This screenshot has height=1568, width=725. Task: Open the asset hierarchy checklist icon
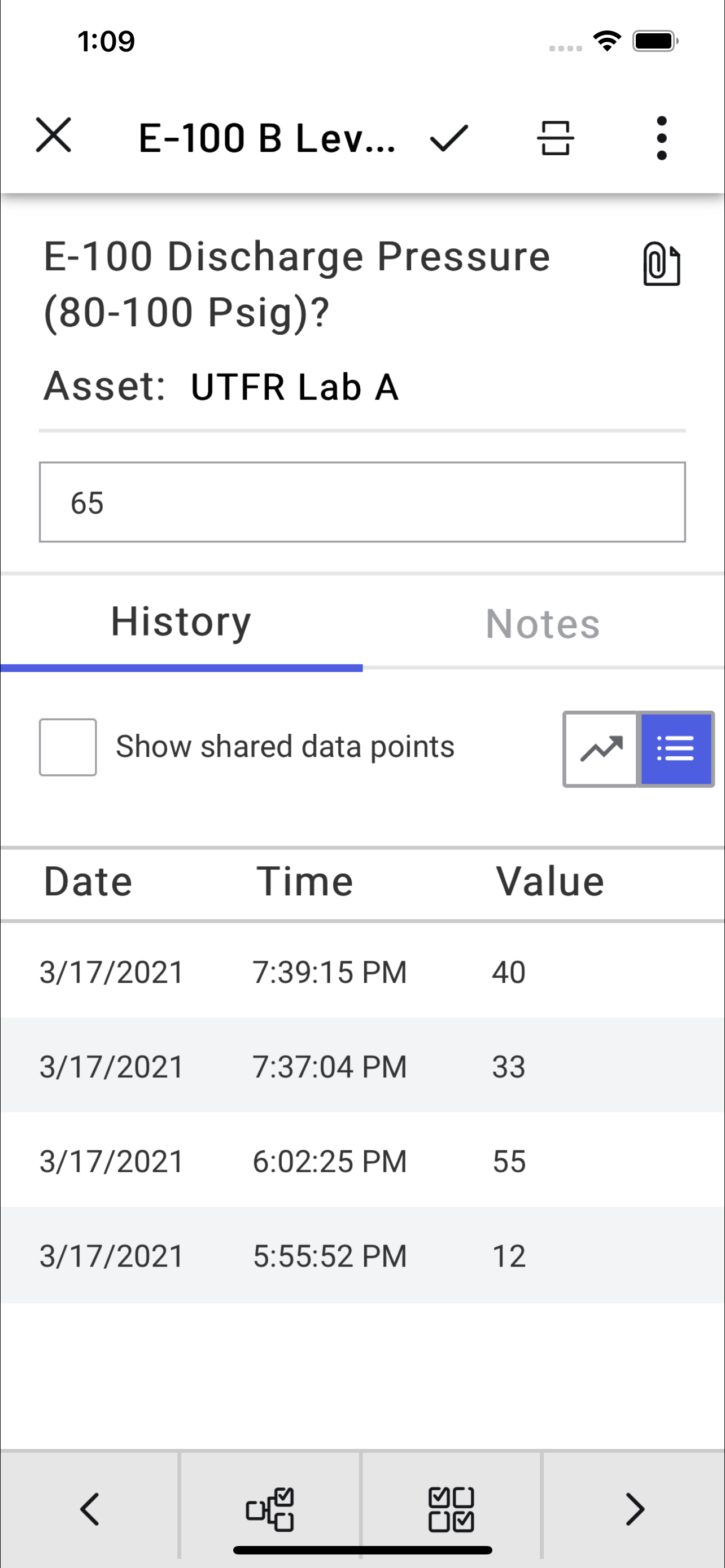pos(270,1509)
